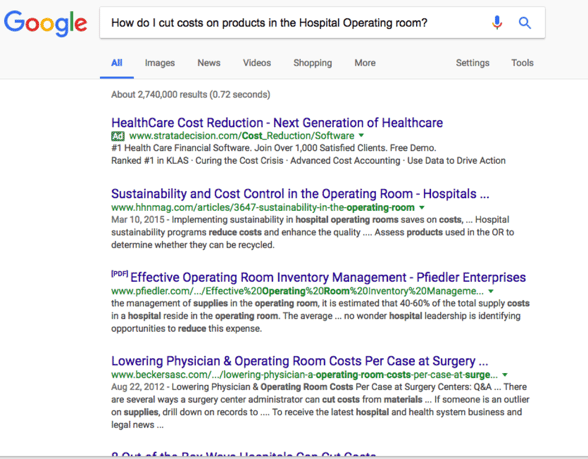
Task: Open the search Tools option
Action: [x=522, y=63]
